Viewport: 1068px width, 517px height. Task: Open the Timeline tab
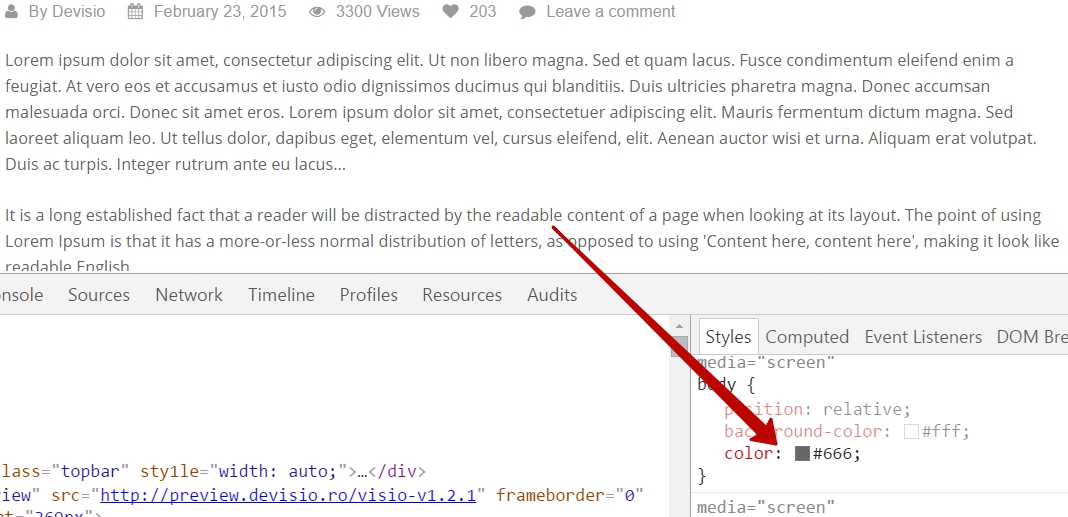(x=281, y=295)
